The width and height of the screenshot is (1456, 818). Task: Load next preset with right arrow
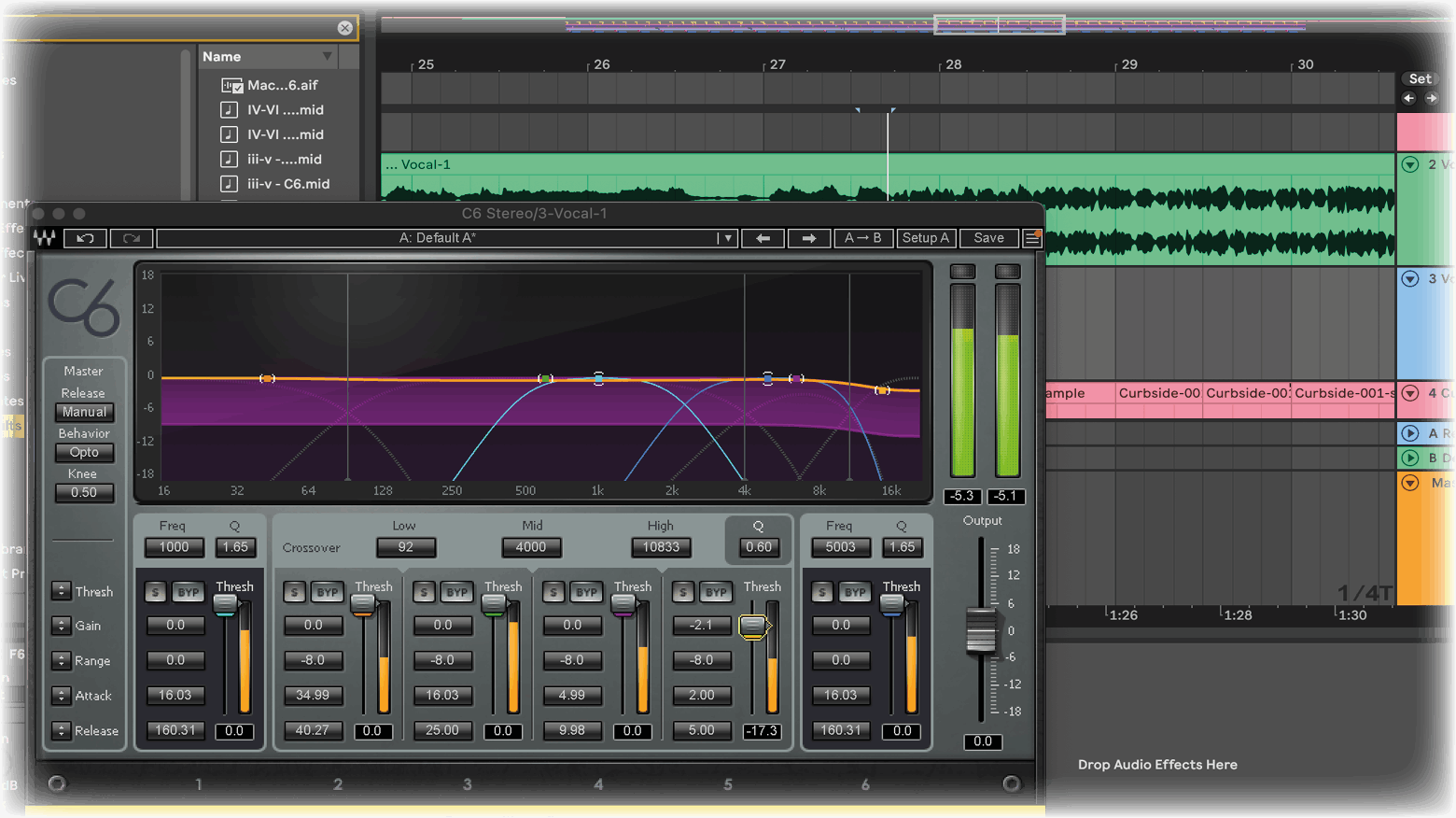[x=808, y=238]
